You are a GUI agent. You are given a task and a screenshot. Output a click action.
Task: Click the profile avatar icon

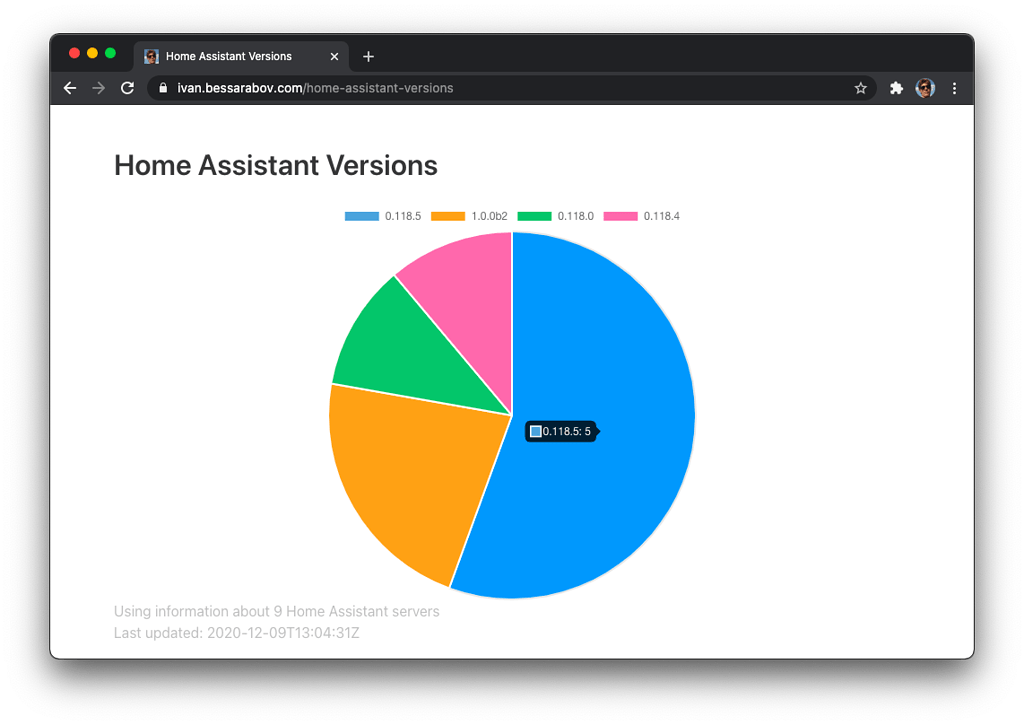pos(925,88)
